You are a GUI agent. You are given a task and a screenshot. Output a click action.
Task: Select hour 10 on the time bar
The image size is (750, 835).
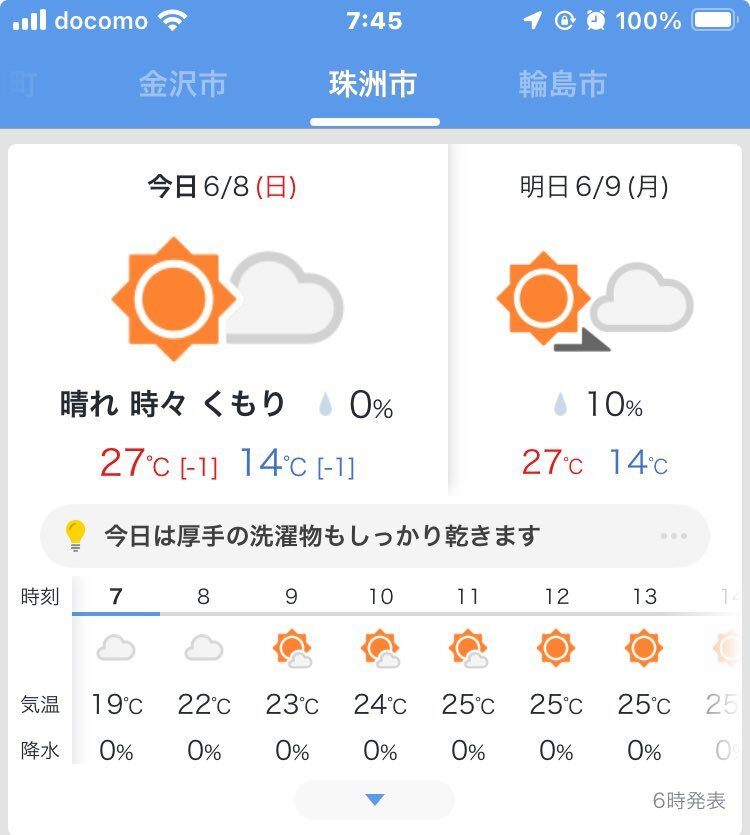[x=381, y=596]
